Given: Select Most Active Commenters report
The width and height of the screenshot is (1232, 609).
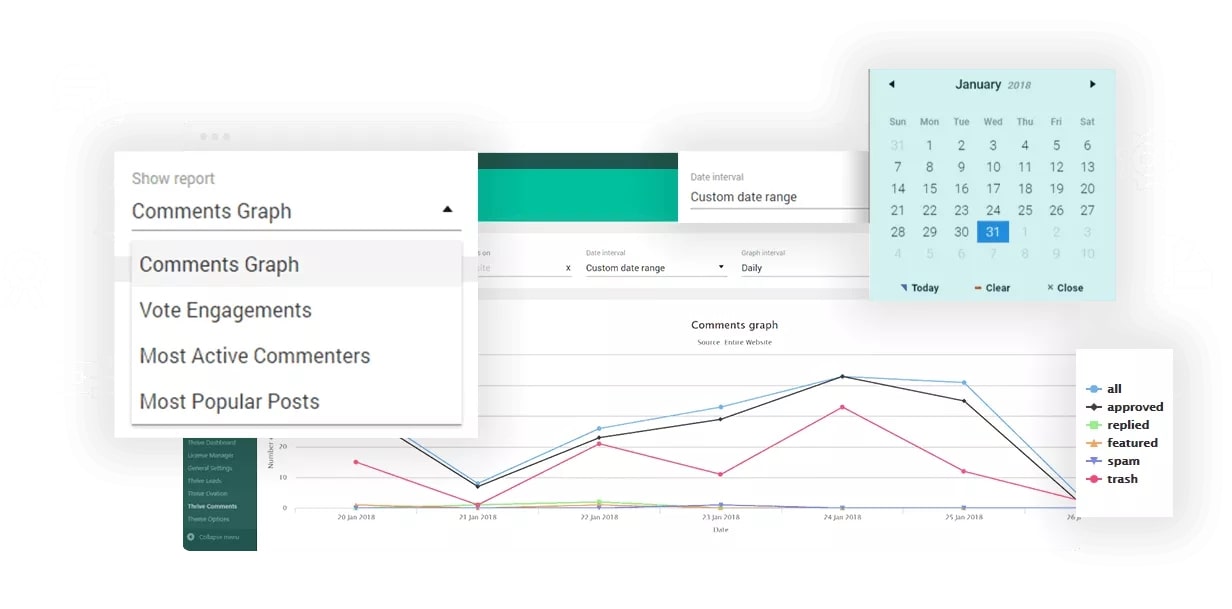Looking at the screenshot, I should point(255,356).
